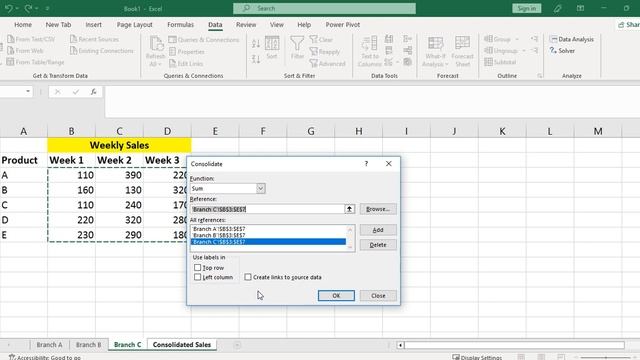
Task: Click OK in Consolidate dialog
Action: [336, 296]
